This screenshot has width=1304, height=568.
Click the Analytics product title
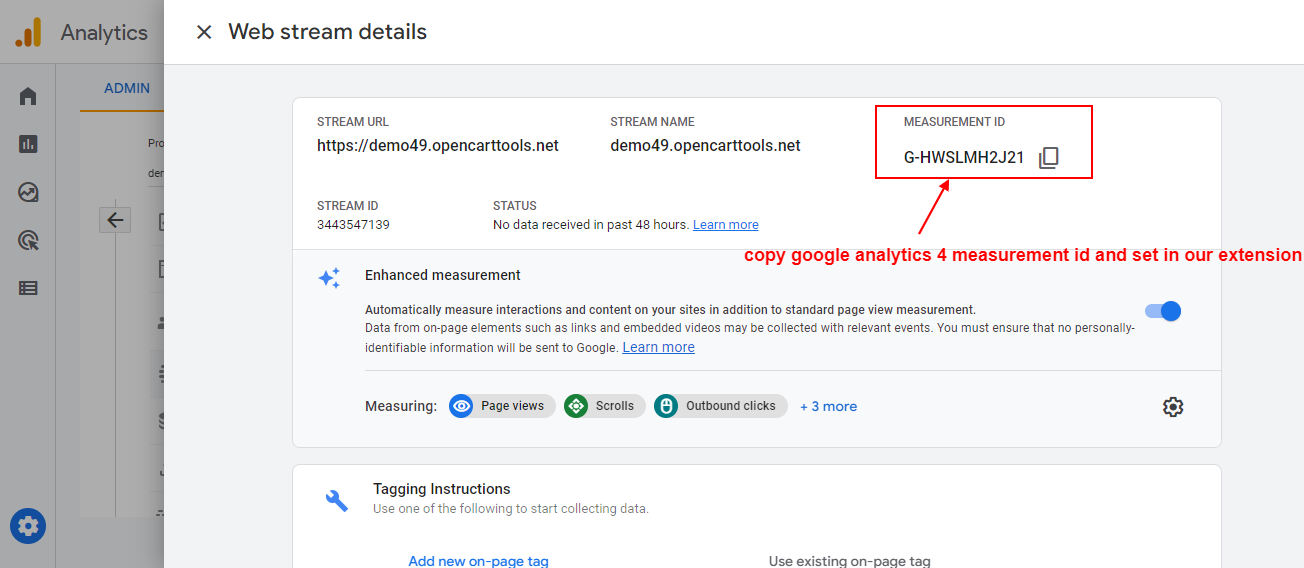click(x=104, y=33)
